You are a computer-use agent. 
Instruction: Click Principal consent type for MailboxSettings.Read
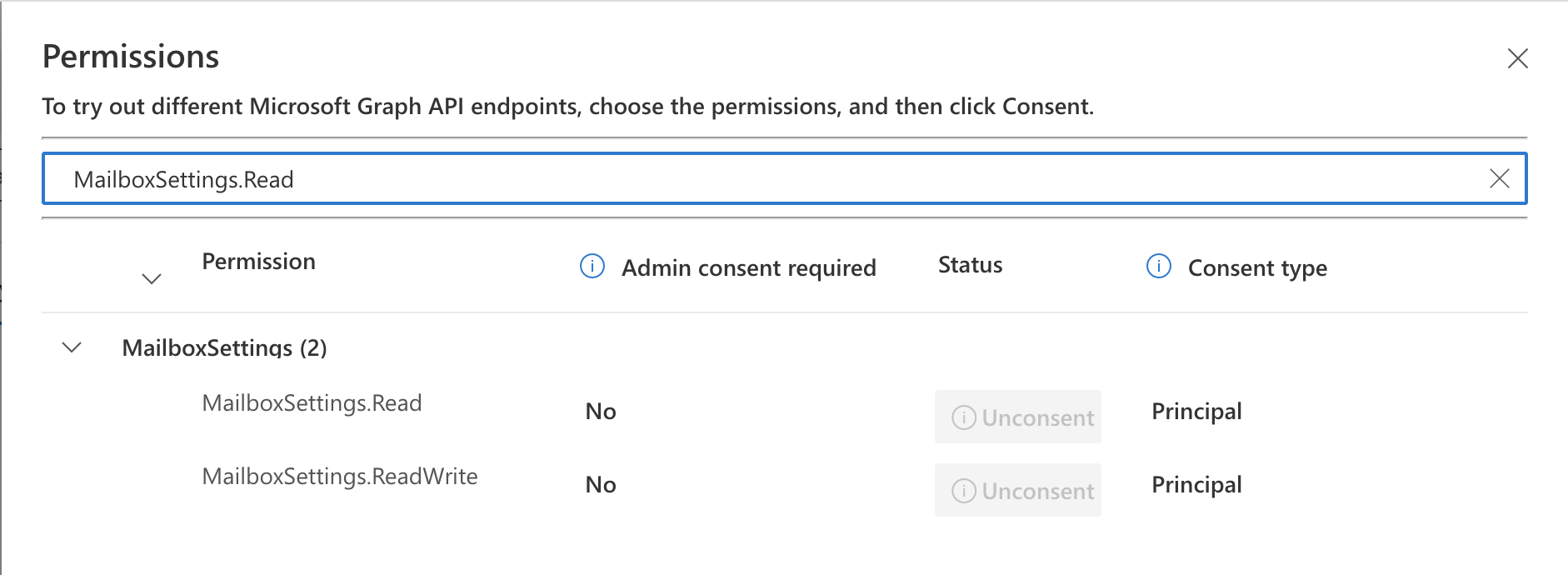point(1196,412)
